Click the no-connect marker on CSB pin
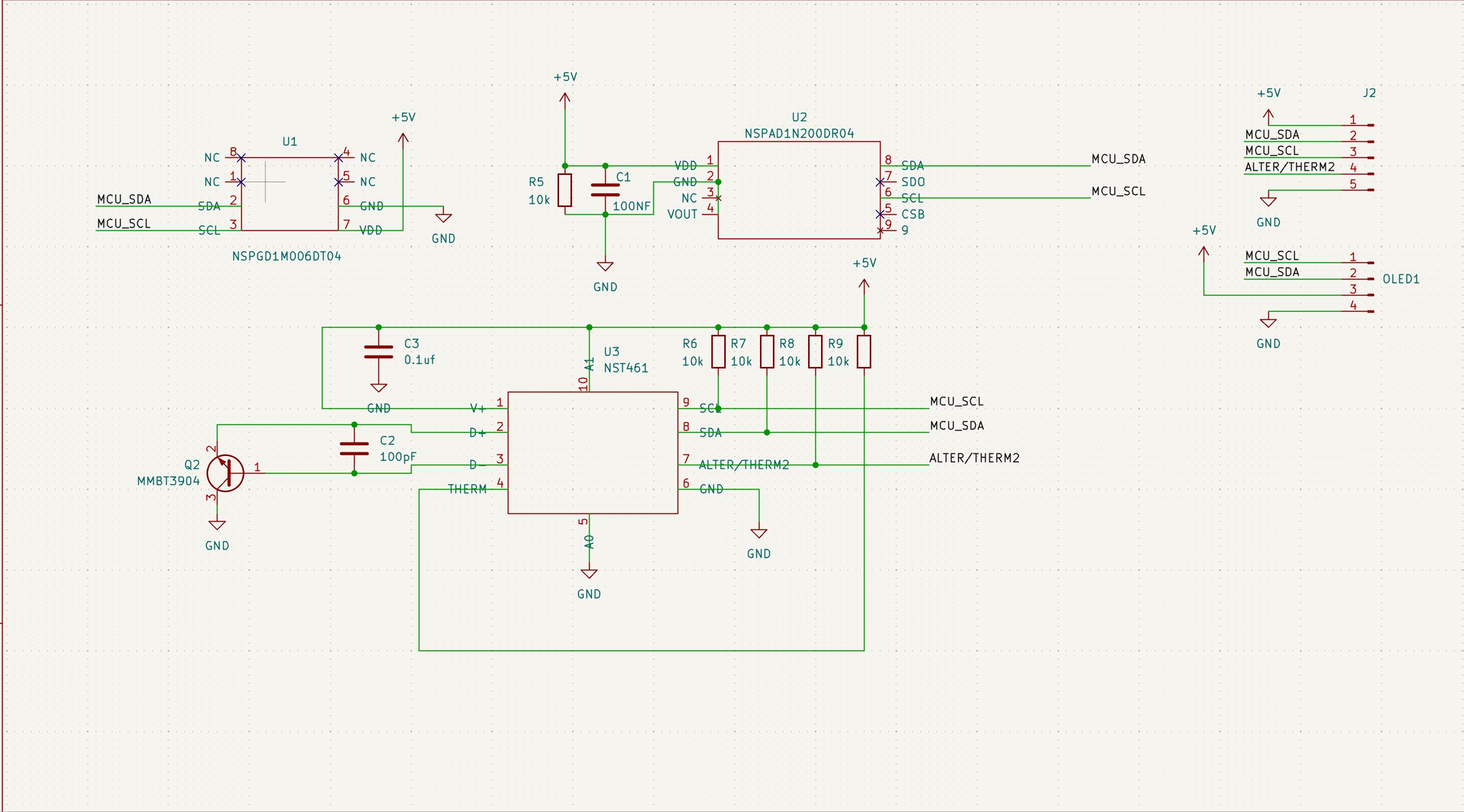This screenshot has height=812, width=1464. click(880, 214)
